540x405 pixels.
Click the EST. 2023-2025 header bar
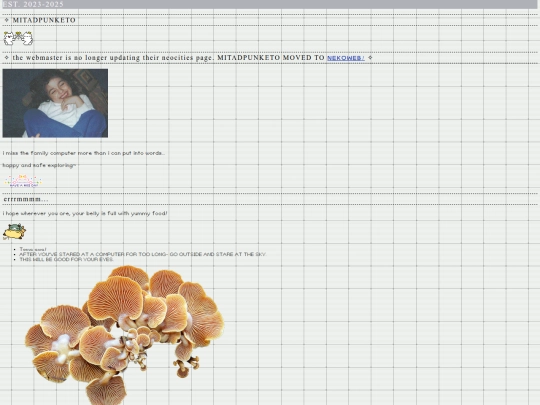[270, 4]
